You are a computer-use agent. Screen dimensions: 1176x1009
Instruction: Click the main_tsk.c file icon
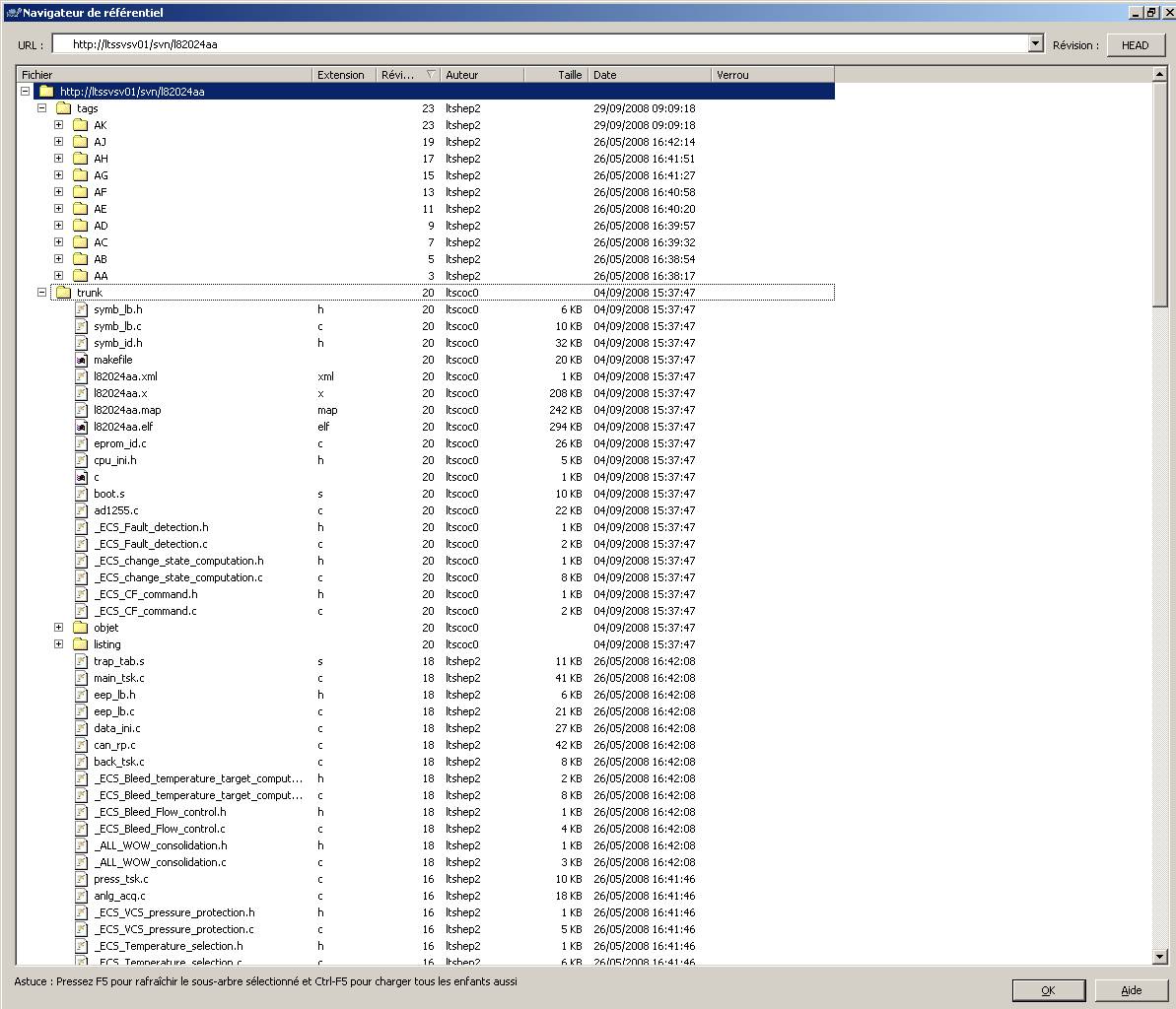[81, 678]
